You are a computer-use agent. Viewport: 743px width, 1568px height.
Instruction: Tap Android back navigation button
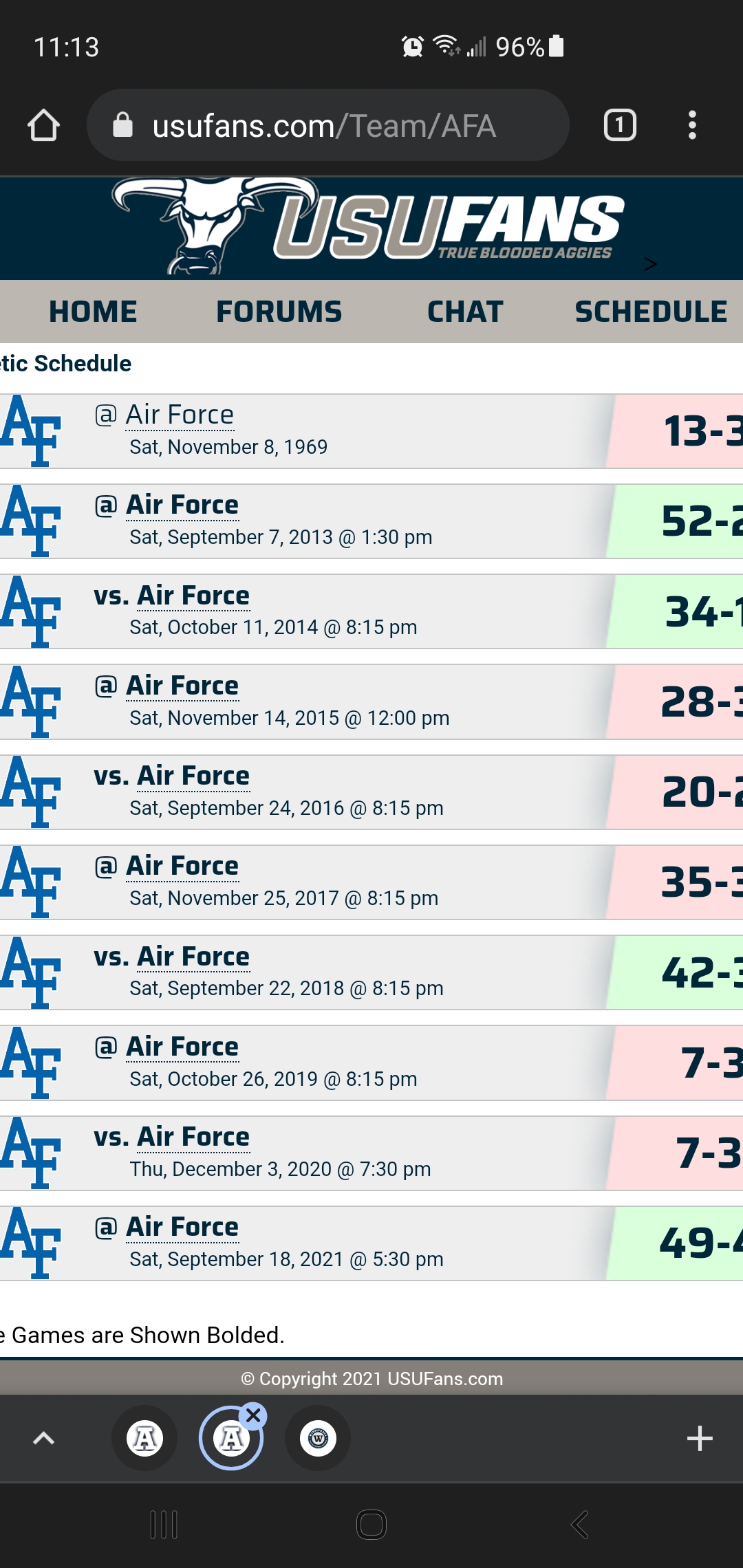click(x=579, y=1525)
